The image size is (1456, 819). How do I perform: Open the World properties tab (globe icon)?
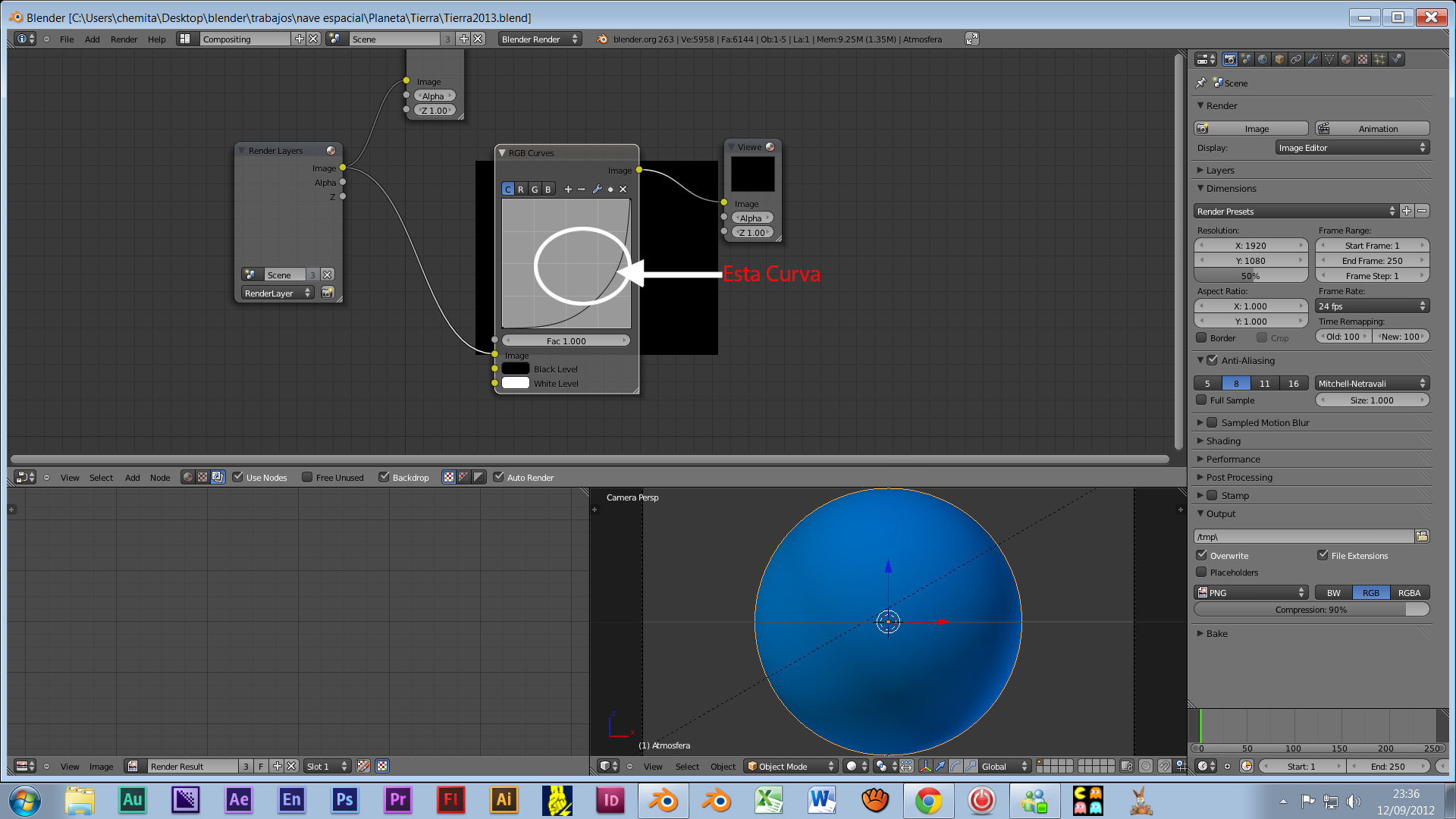(1263, 59)
